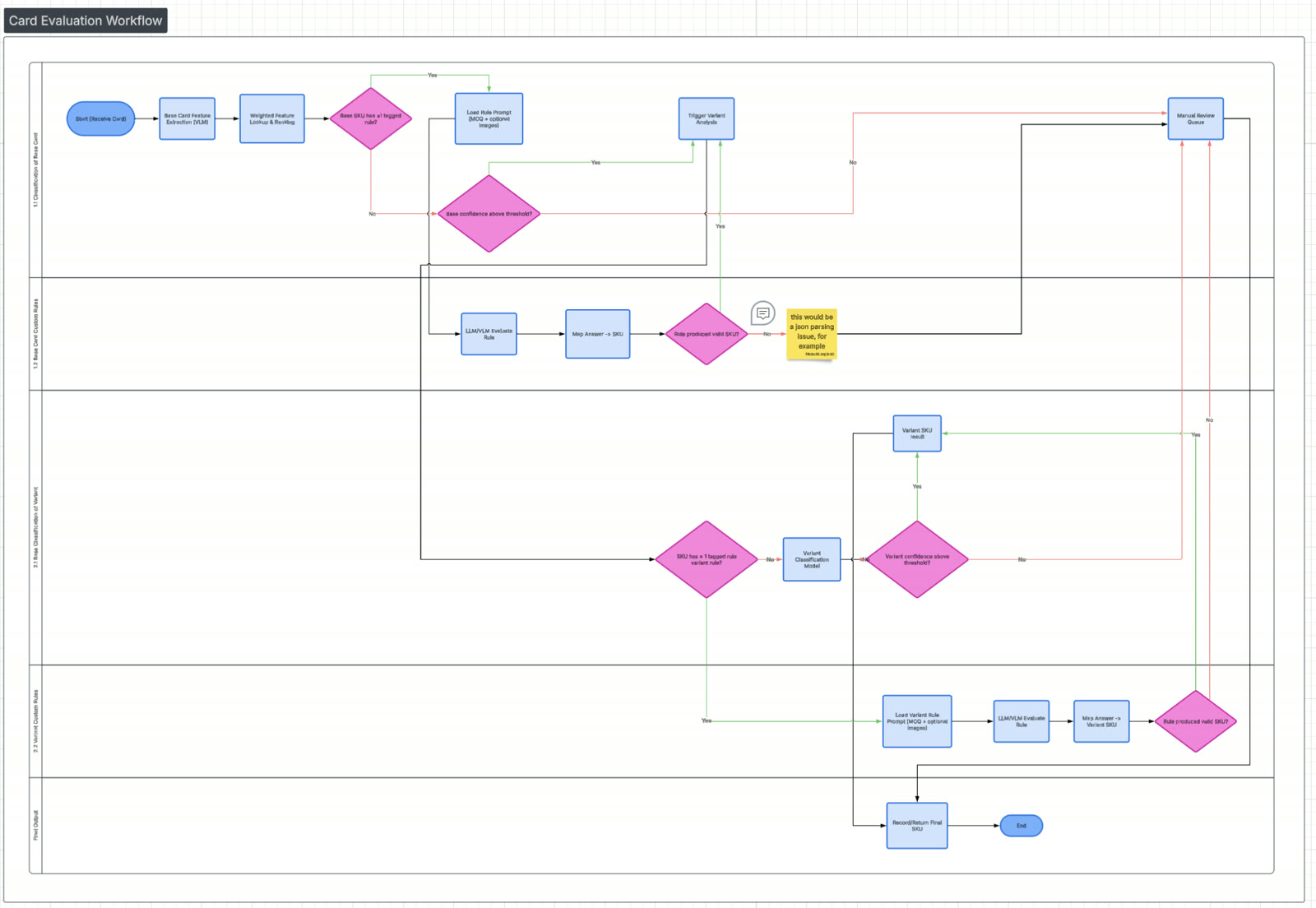
Task: Click 'Yes' label left of Load Variant Rule Prompt
Action: [x=707, y=720]
